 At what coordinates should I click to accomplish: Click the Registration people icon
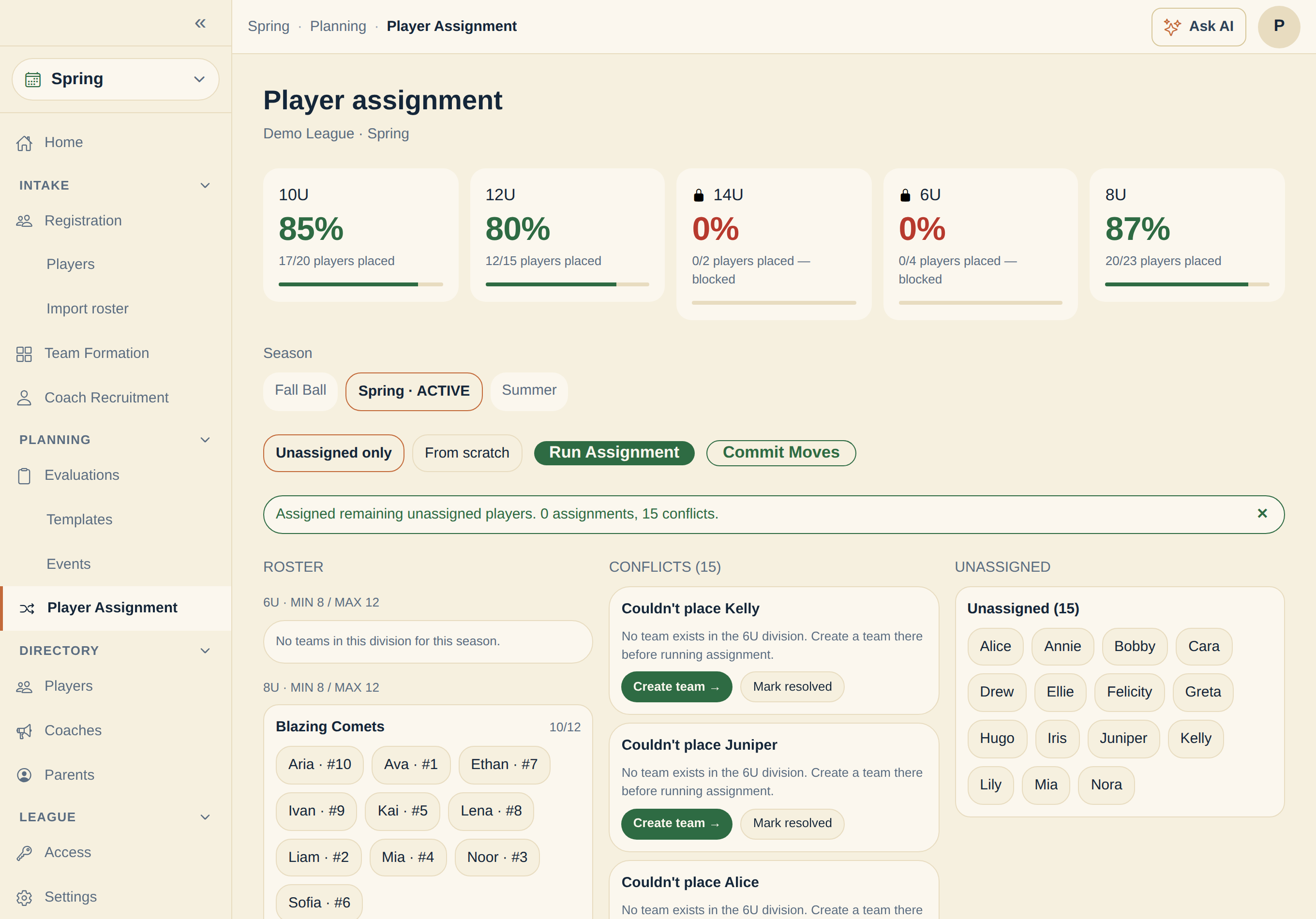24,221
